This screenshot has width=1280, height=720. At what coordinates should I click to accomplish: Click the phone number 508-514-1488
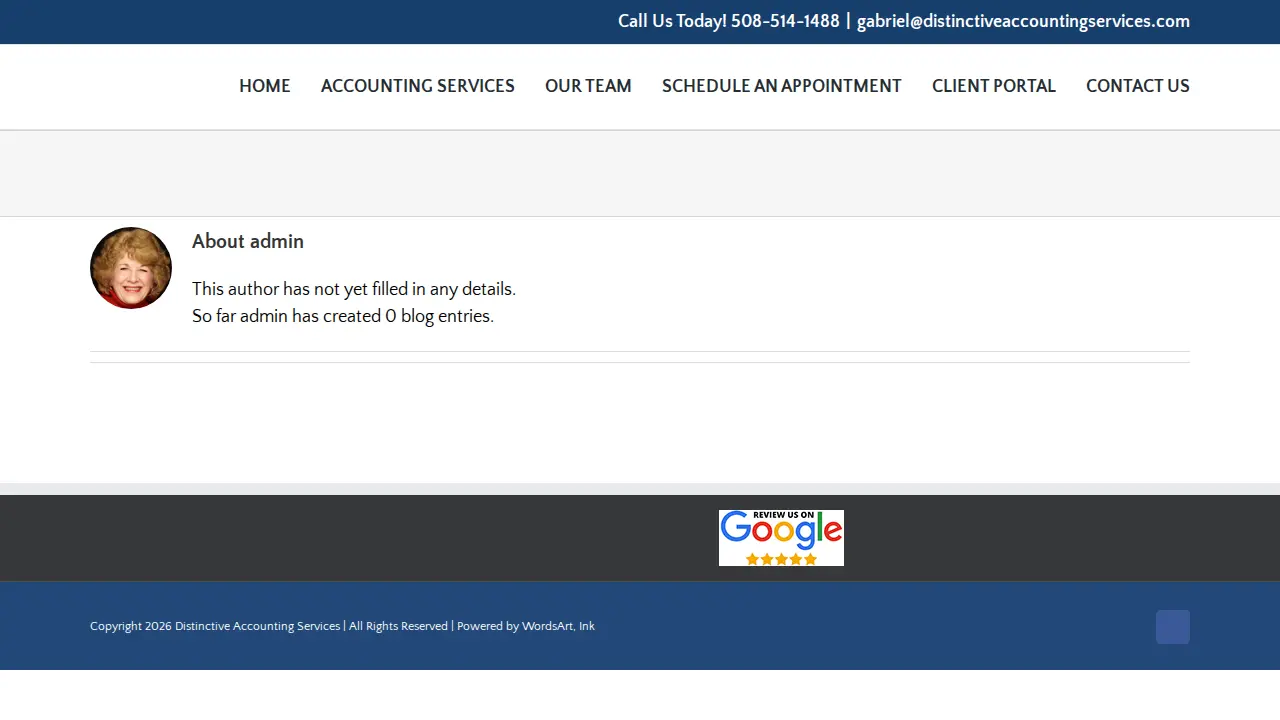[x=785, y=21]
